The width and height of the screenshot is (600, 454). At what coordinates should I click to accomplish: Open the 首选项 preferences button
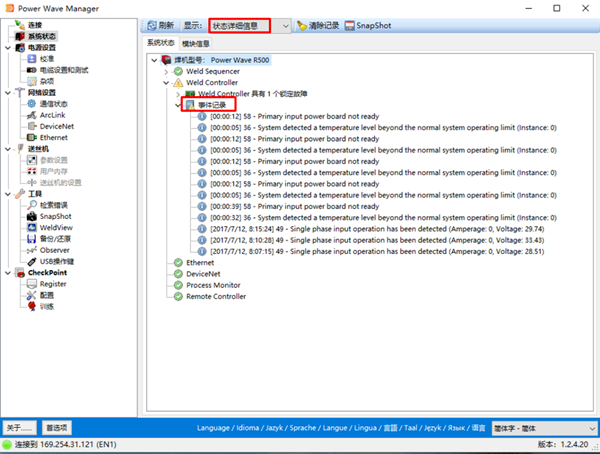[x=57, y=428]
